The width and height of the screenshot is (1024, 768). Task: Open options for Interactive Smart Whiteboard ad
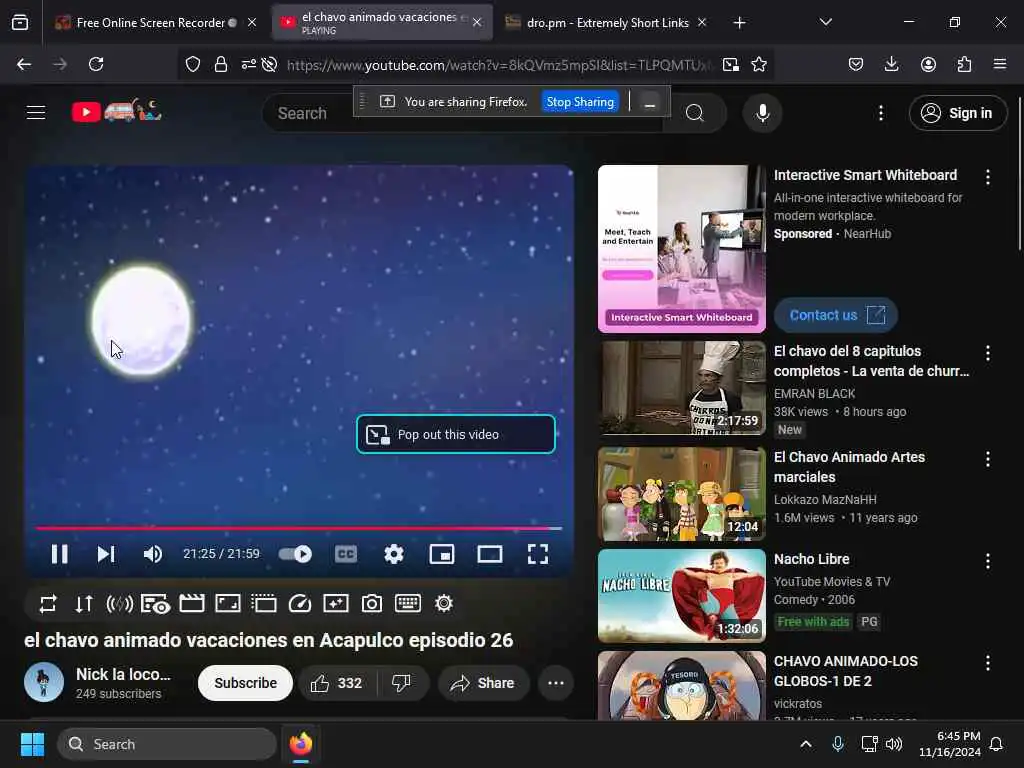click(x=987, y=176)
